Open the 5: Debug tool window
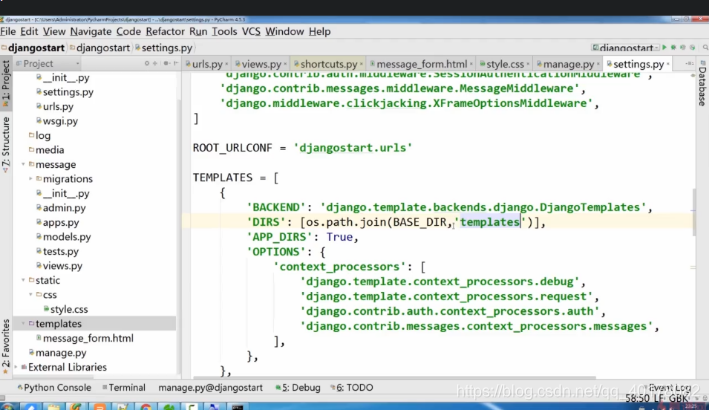Viewport: 710px width, 410px height. point(298,388)
